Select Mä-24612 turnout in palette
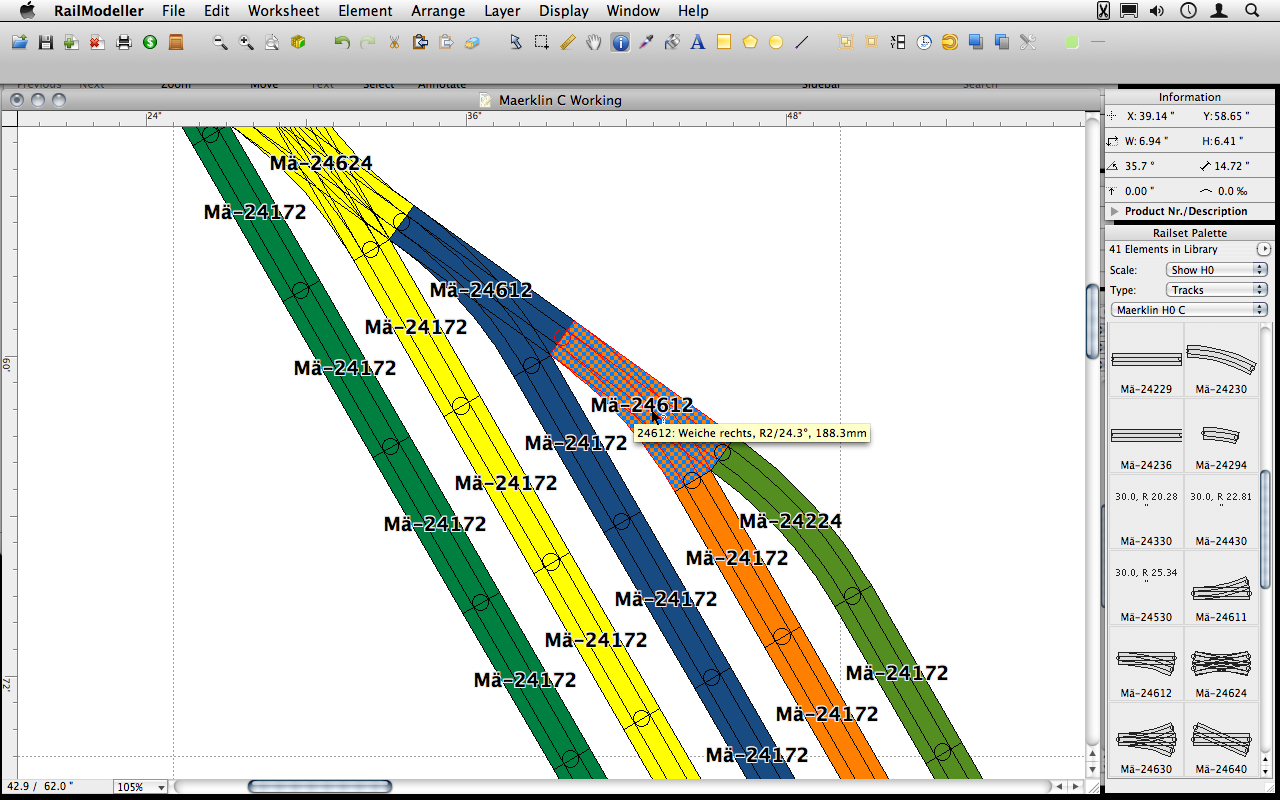This screenshot has height=800, width=1280. [x=1146, y=664]
